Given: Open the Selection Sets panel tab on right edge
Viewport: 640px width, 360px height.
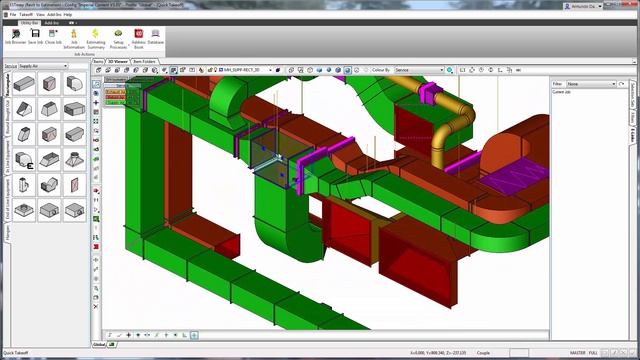Looking at the screenshot, I should pyautogui.click(x=633, y=95).
